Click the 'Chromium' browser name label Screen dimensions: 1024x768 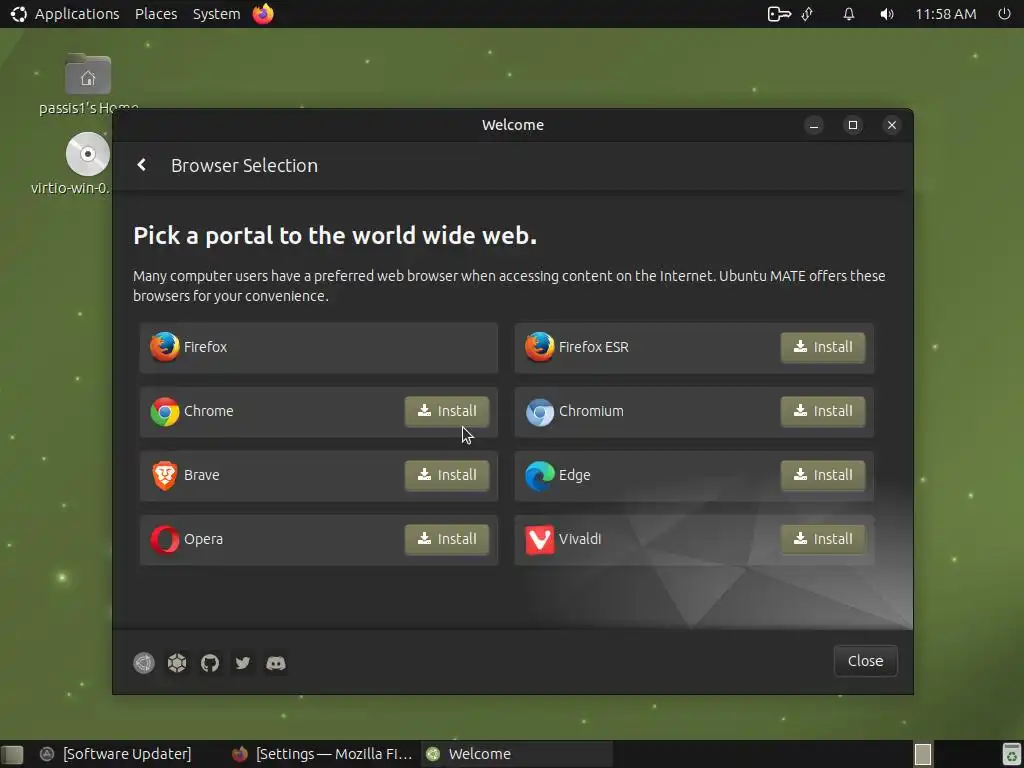591,411
